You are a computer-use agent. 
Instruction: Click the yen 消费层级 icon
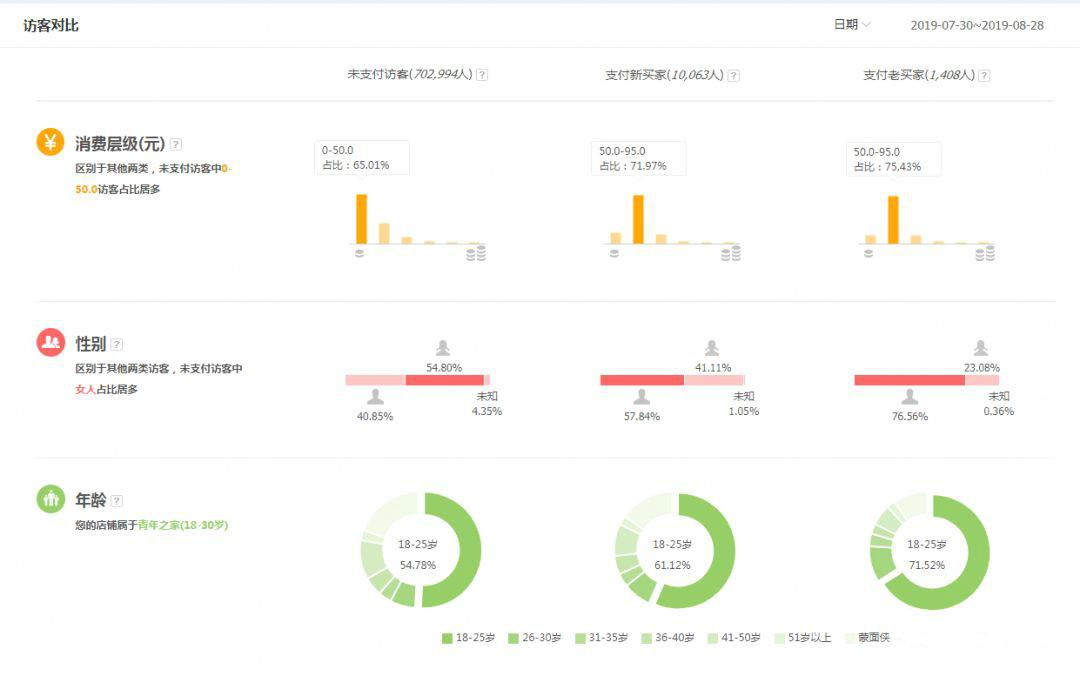coord(50,142)
